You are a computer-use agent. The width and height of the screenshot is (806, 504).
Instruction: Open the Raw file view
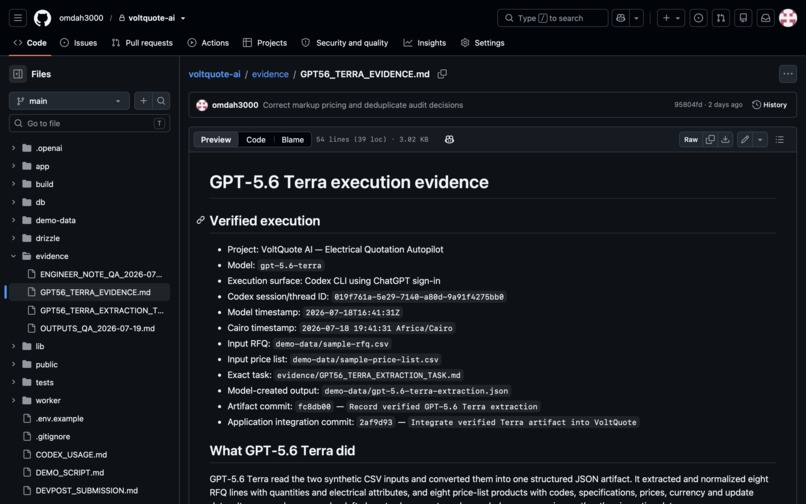(691, 140)
